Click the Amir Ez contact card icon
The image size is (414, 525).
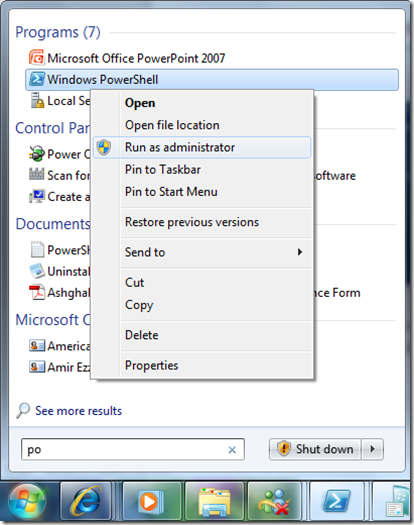37,367
